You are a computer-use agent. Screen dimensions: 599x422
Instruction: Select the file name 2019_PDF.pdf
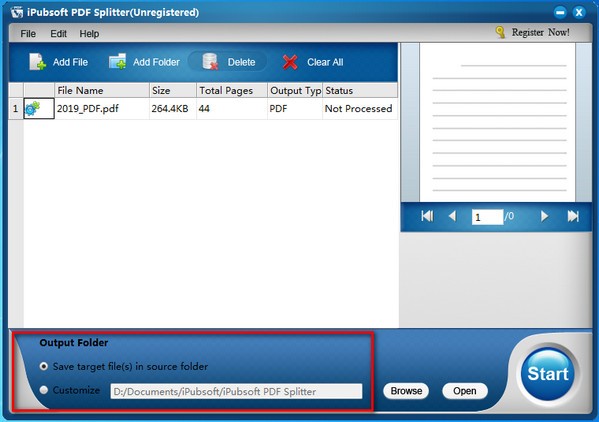[87, 108]
